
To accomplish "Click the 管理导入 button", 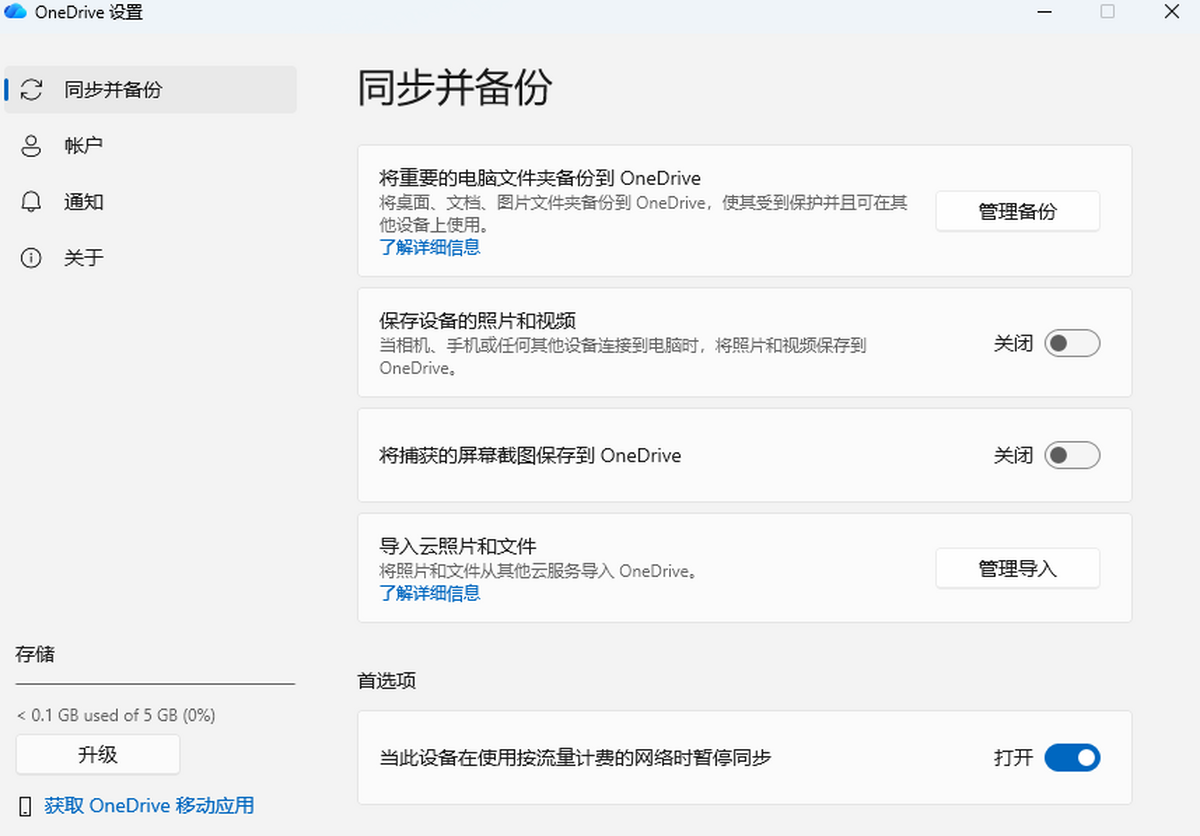I will click(x=1017, y=568).
